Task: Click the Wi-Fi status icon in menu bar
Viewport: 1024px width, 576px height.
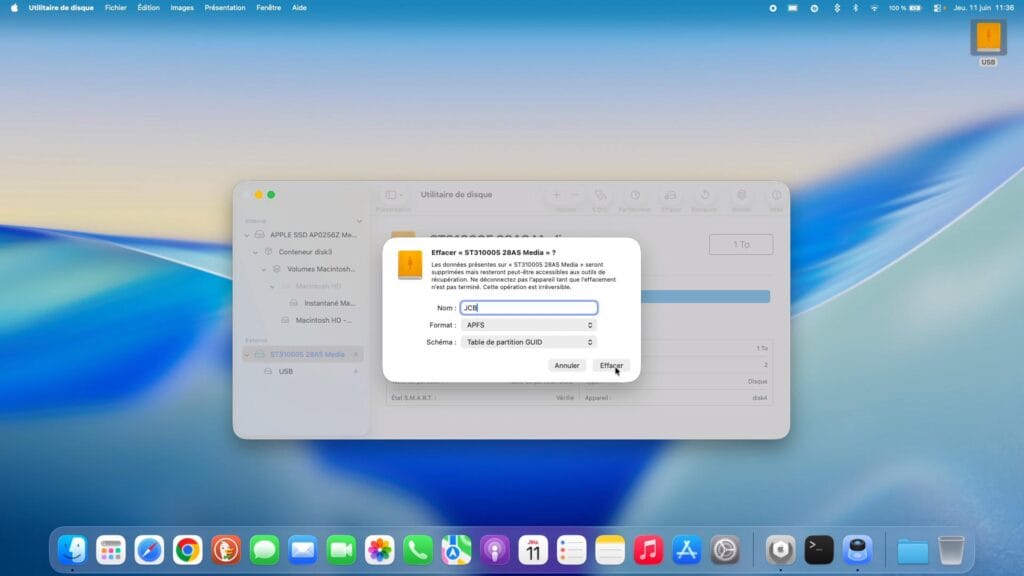Action: click(874, 8)
